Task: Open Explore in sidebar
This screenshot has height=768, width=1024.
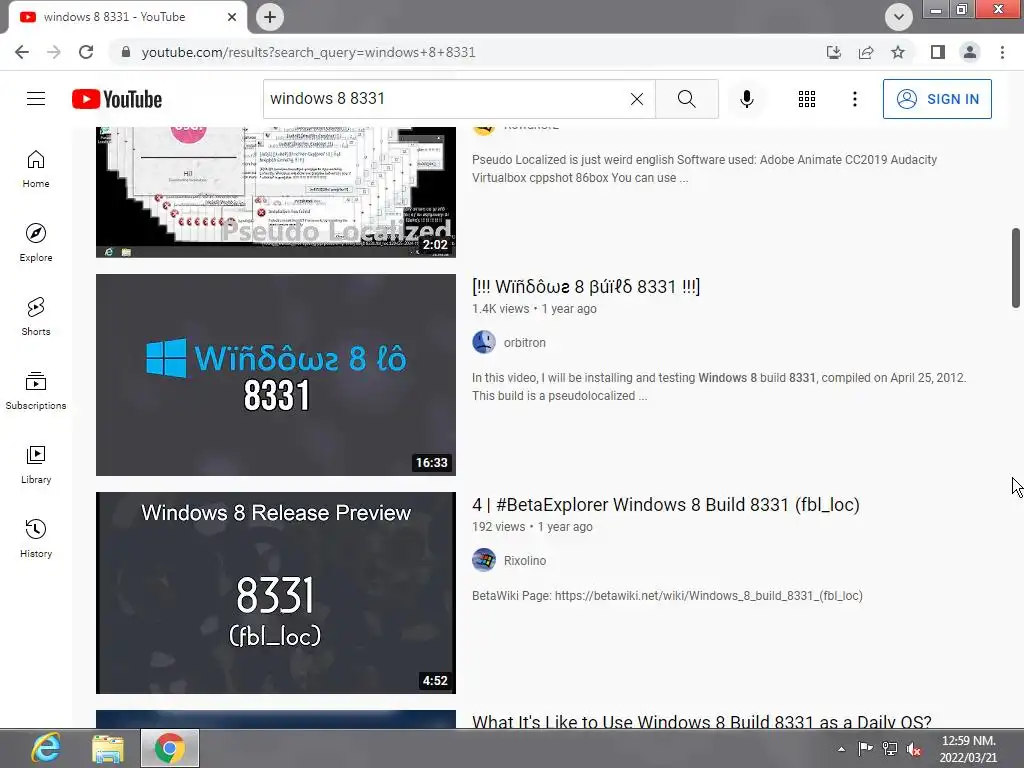Action: click(x=36, y=243)
